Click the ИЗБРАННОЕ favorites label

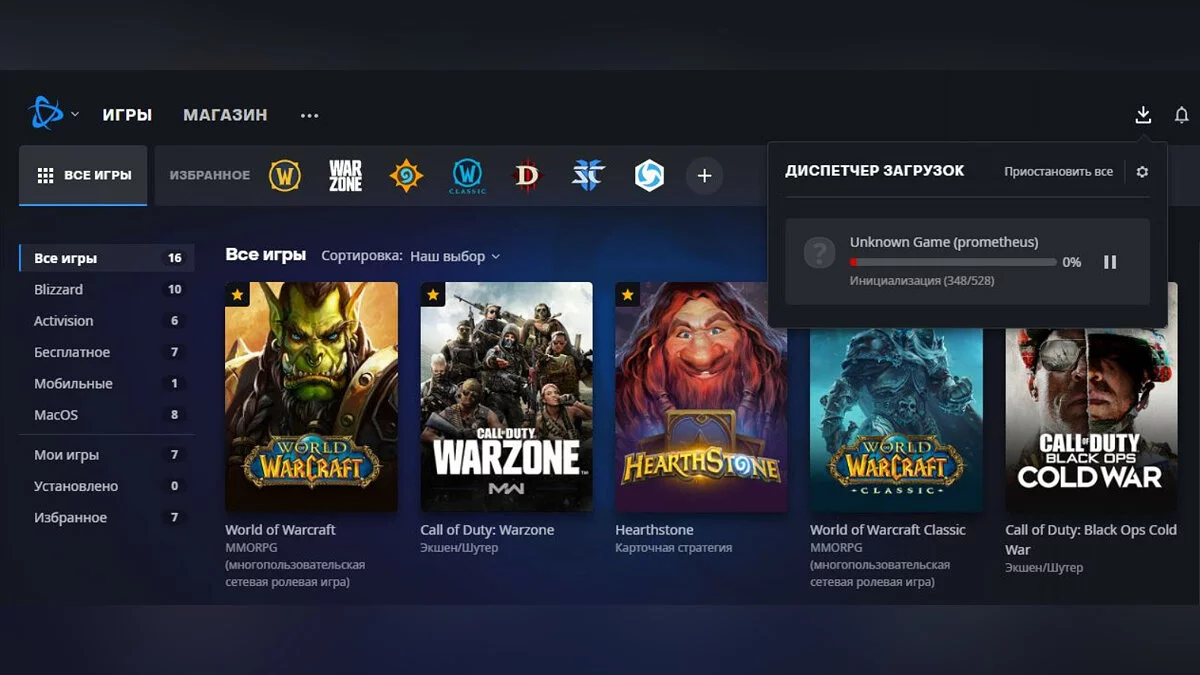click(x=210, y=175)
